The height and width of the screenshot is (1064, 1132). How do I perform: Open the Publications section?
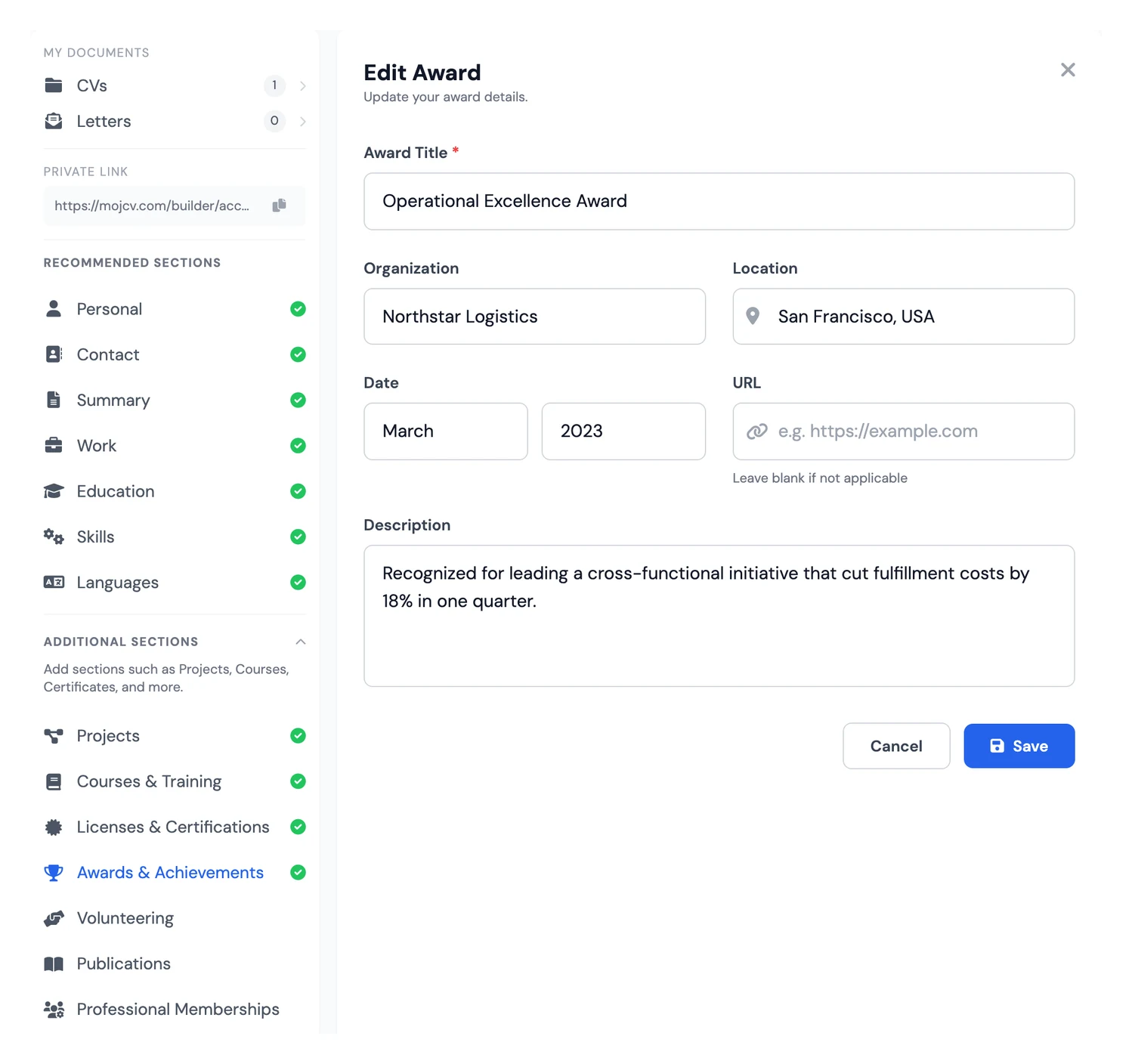click(x=175, y=963)
